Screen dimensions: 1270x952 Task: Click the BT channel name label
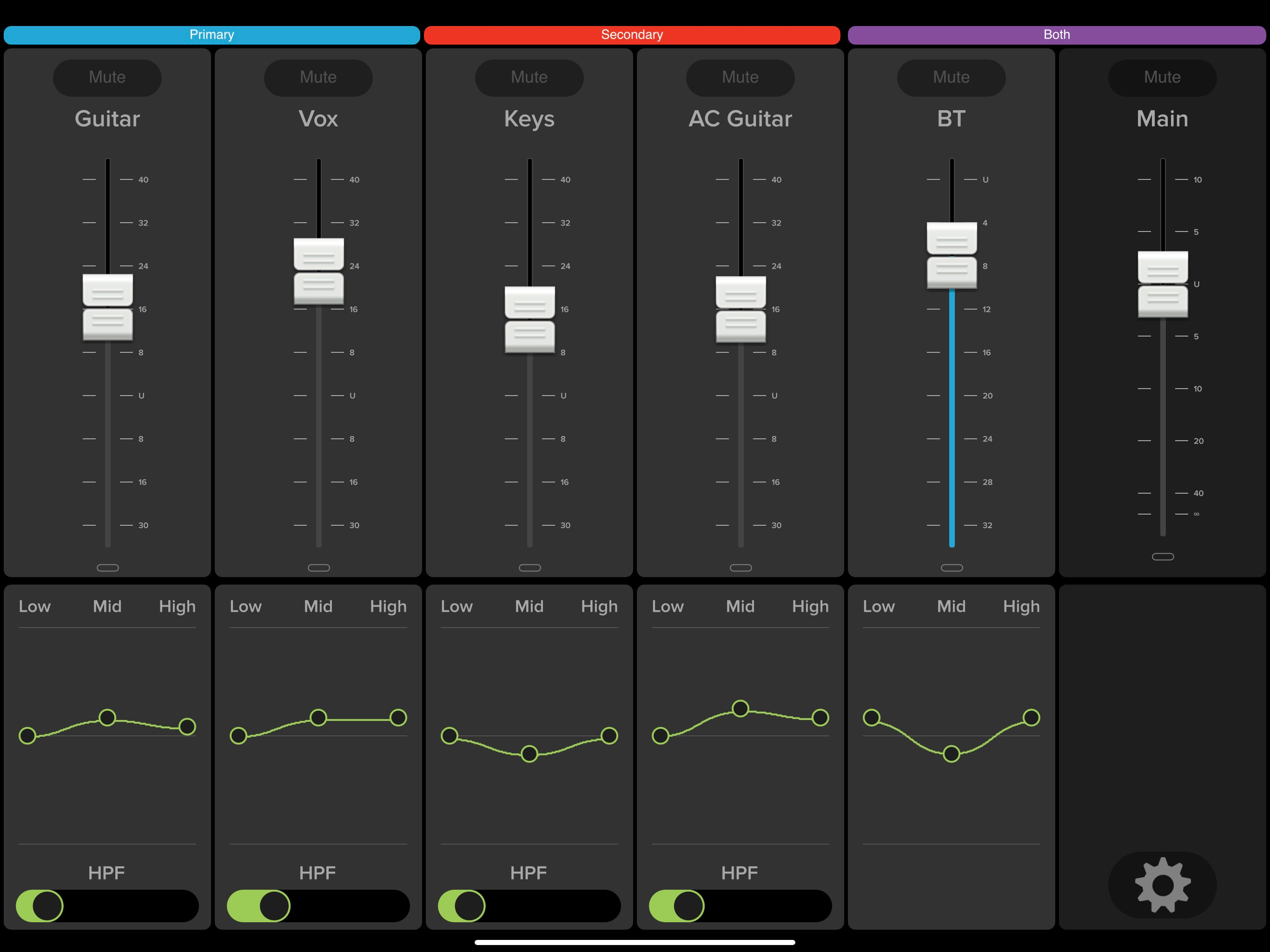pos(952,119)
